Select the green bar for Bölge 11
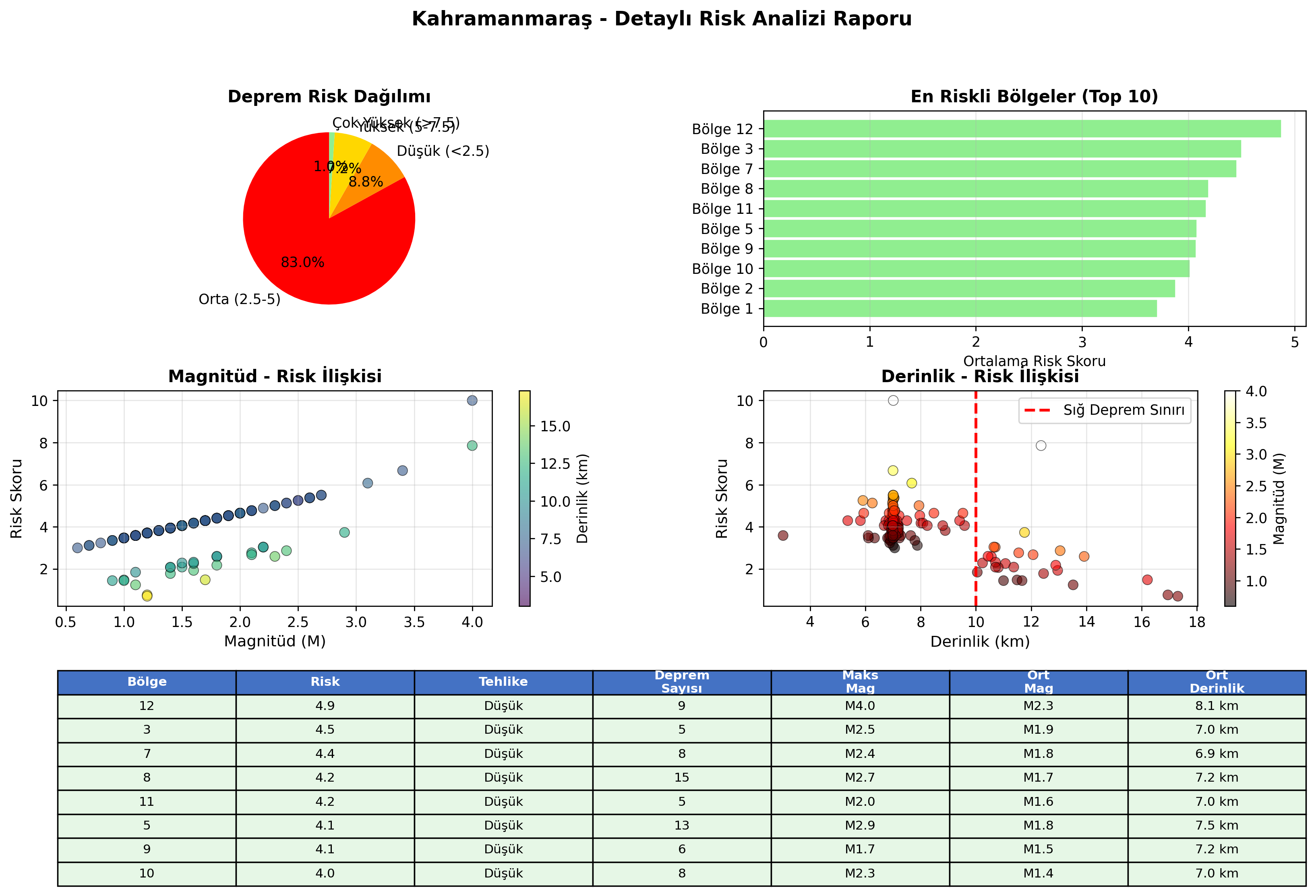 985,209
